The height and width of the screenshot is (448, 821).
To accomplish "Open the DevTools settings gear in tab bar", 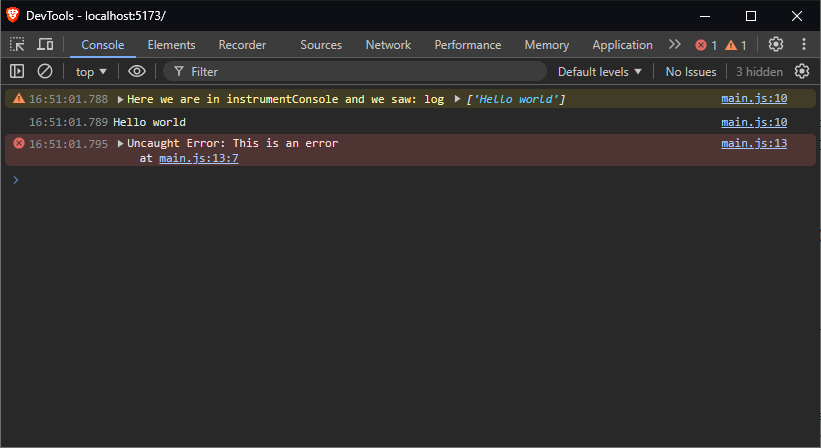I will click(776, 44).
